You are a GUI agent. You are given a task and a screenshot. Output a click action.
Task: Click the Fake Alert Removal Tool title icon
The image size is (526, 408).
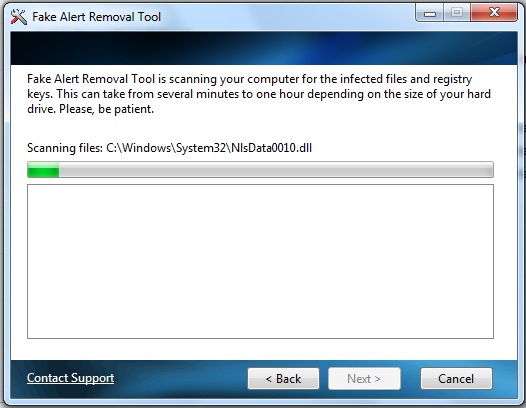click(x=18, y=16)
